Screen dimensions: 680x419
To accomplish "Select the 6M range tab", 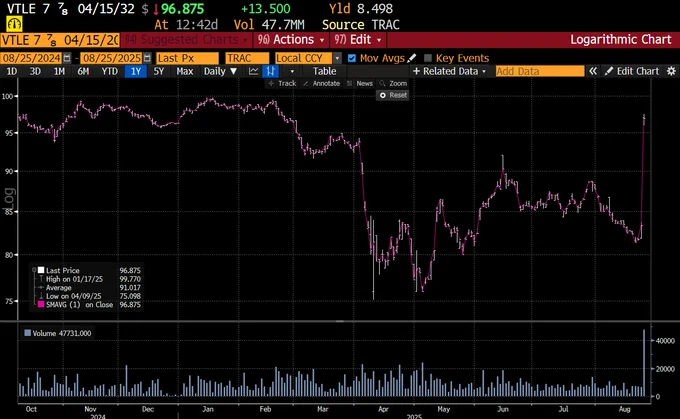I will pos(83,71).
